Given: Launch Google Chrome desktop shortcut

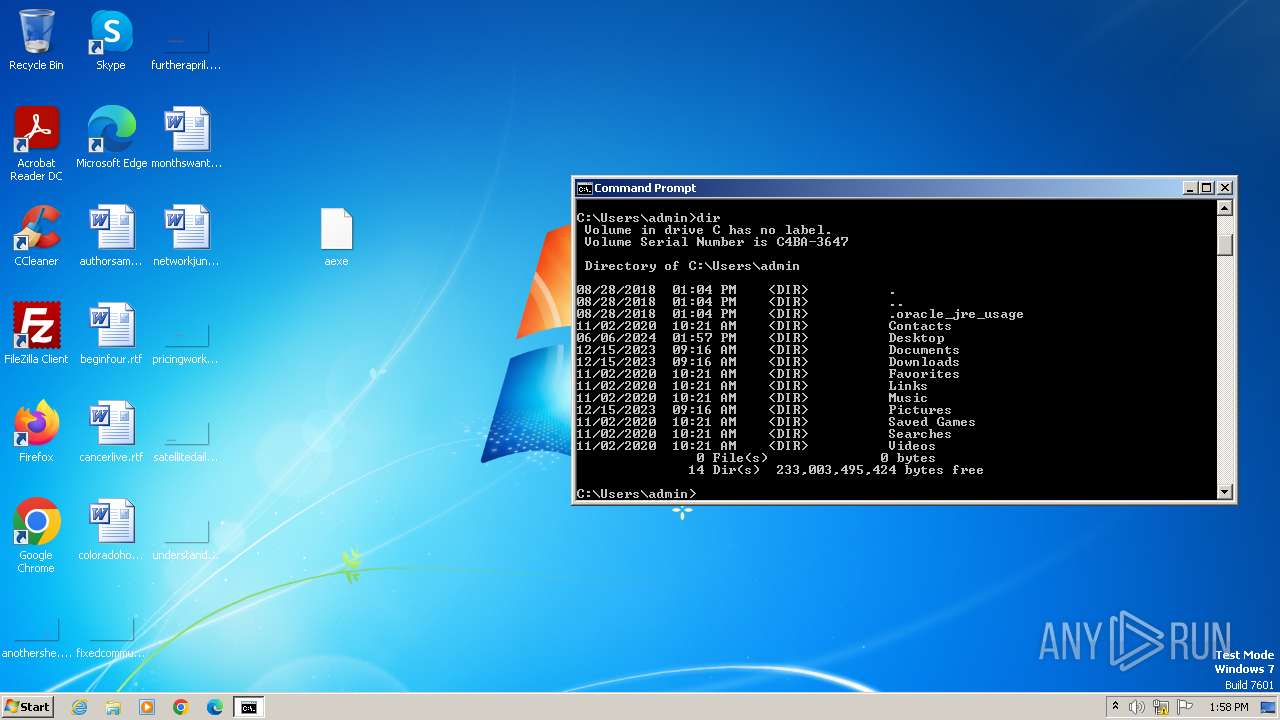Looking at the screenshot, I should [36, 535].
